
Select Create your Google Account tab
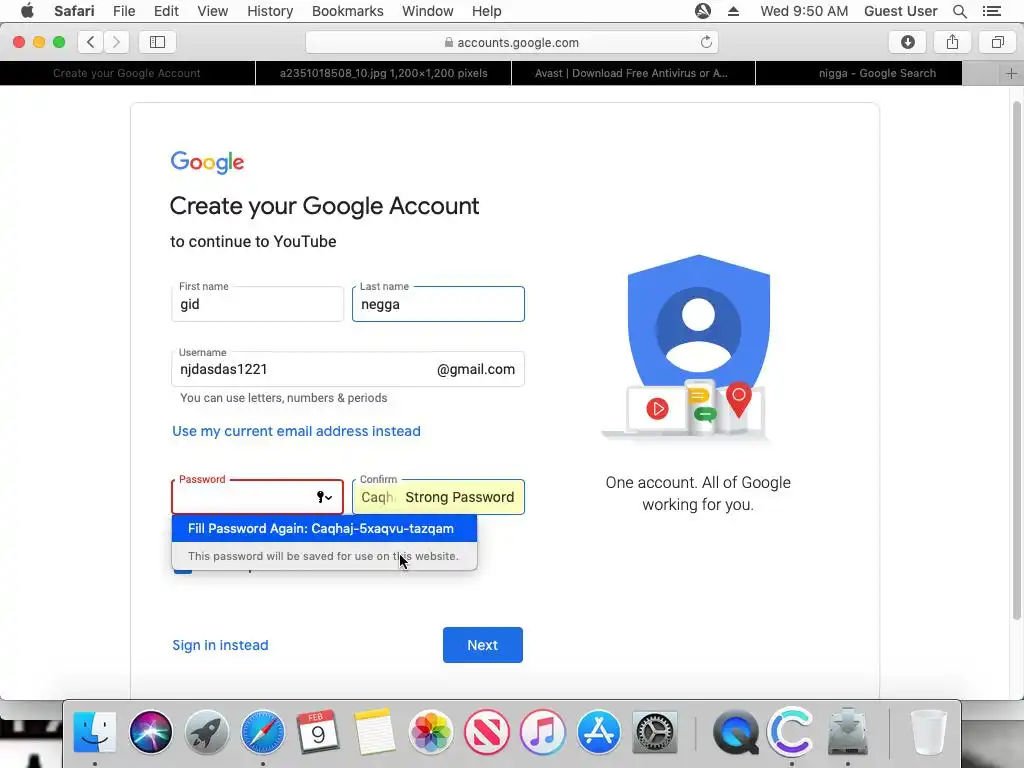127,73
